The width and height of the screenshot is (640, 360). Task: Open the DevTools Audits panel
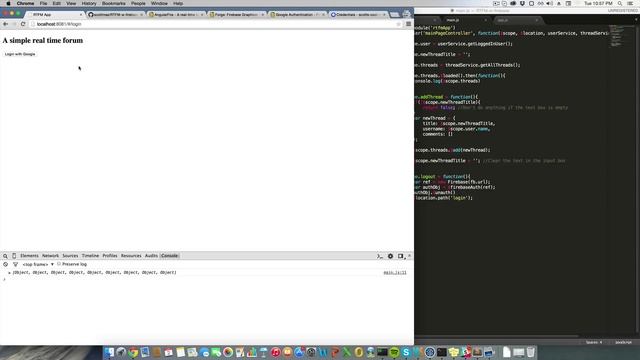[151, 256]
